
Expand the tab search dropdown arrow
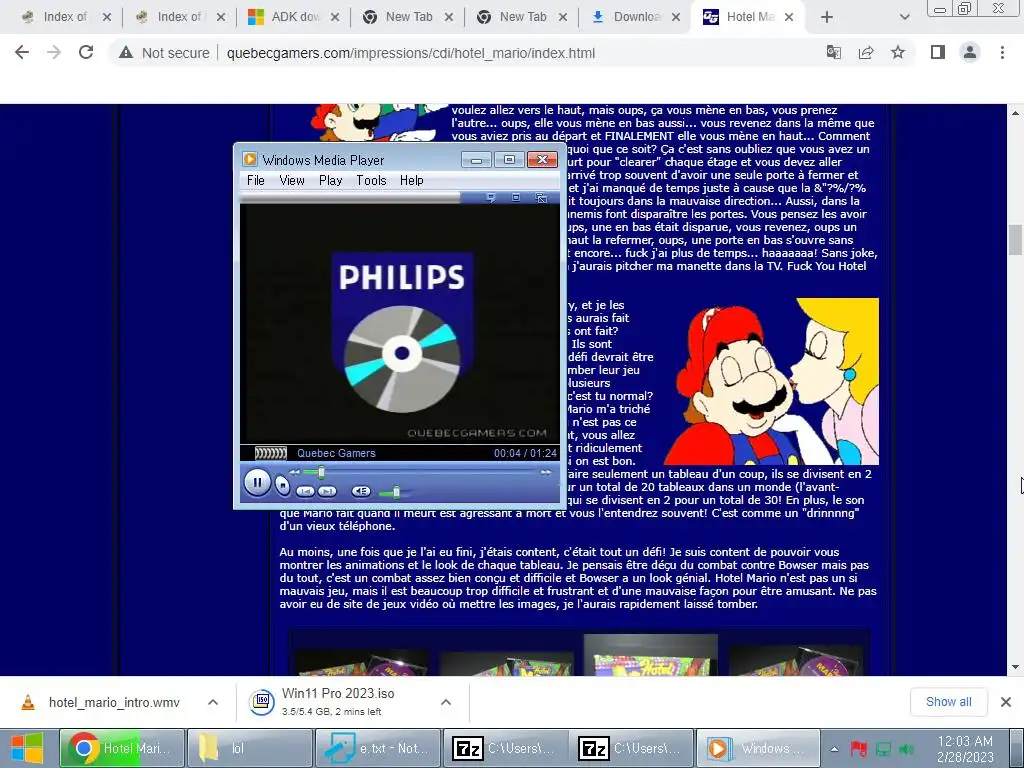point(904,17)
